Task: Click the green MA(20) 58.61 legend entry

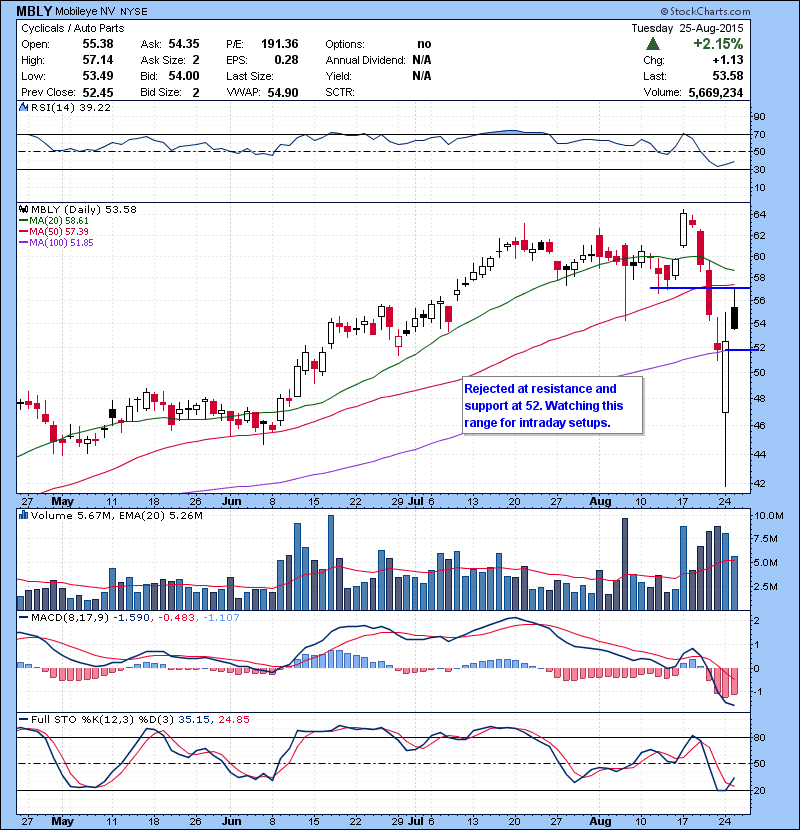Action: (x=54, y=221)
